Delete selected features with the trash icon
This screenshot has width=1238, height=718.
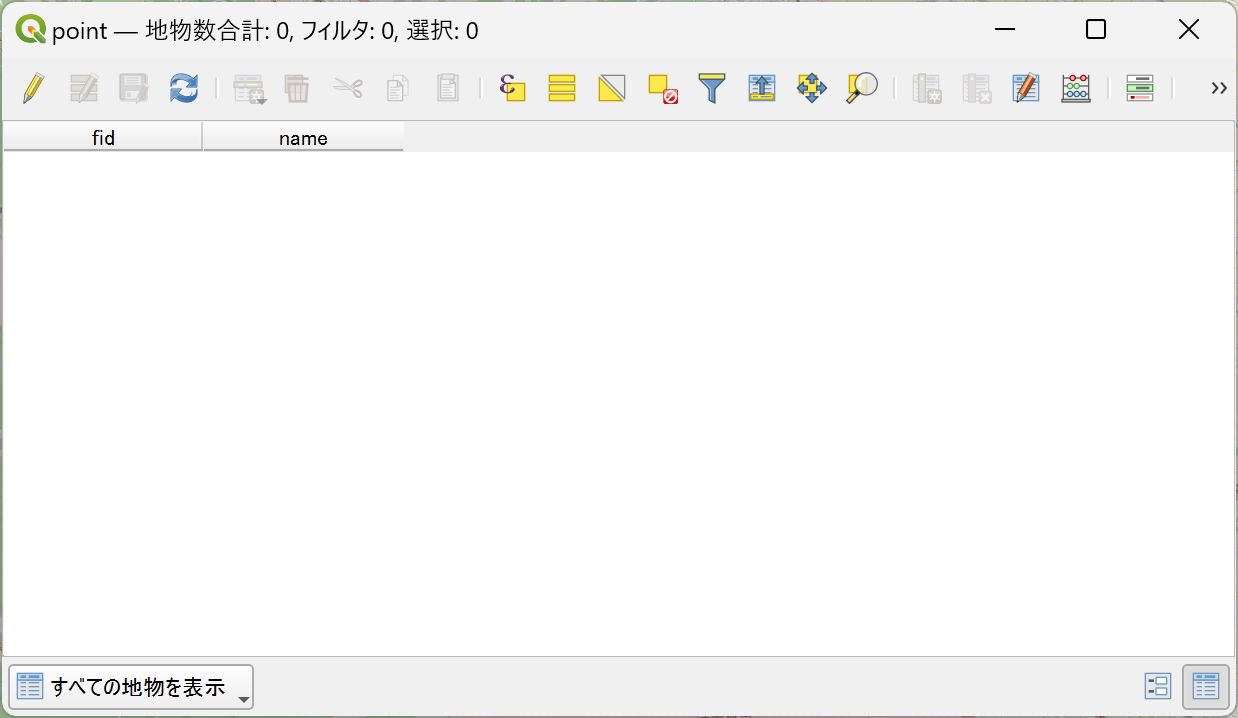[x=297, y=88]
